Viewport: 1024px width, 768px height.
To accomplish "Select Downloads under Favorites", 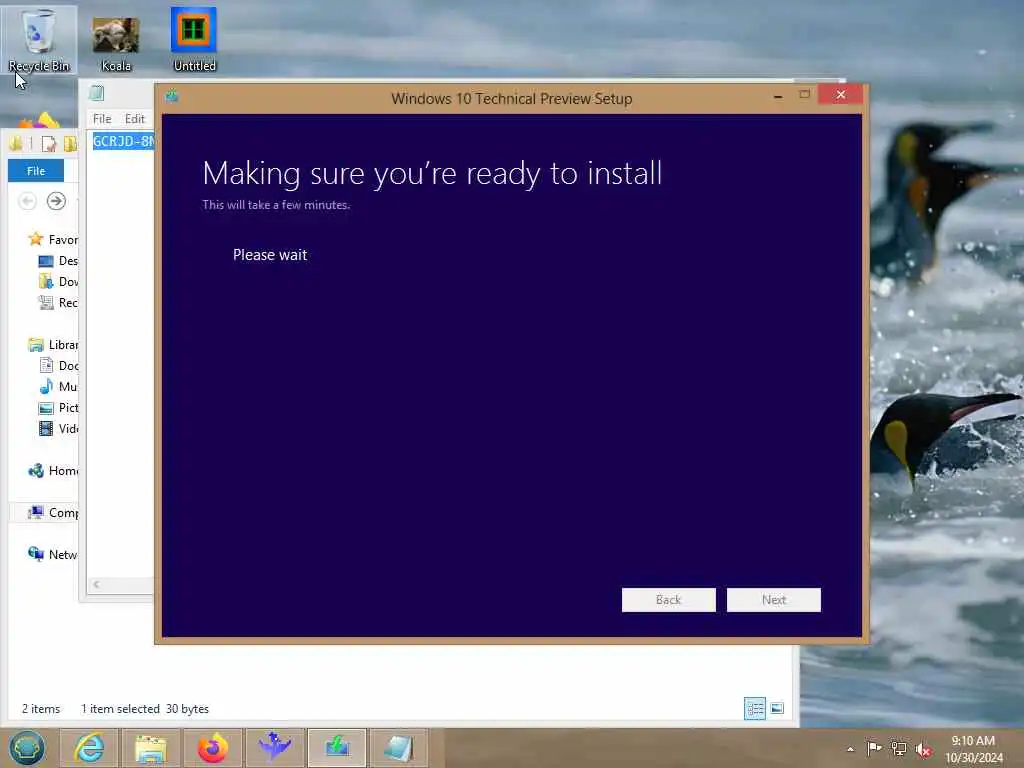I will pyautogui.click(x=58, y=281).
